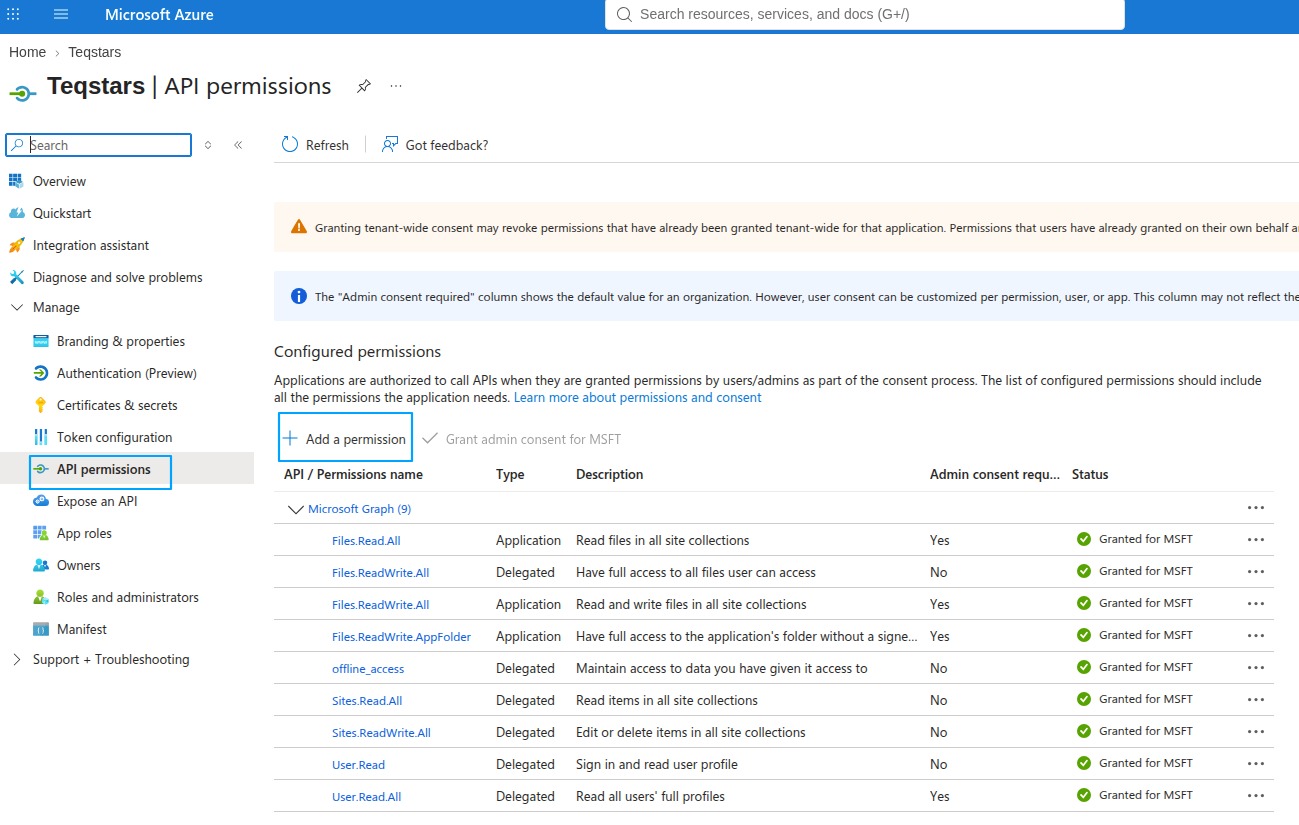
Task: Open Learn more about permissions and consent link
Action: [637, 397]
